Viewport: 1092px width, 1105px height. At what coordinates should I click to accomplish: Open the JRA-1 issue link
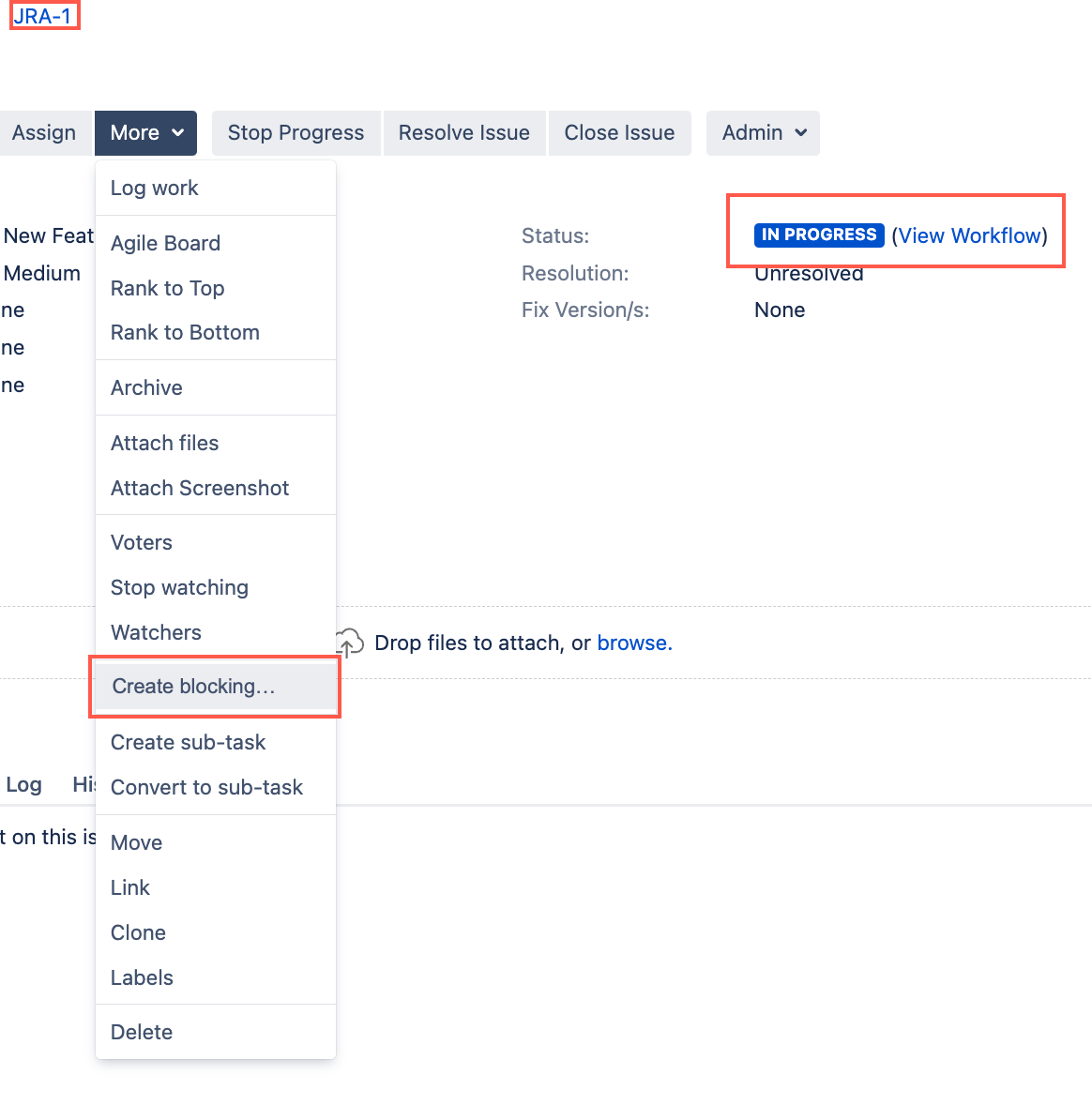[x=43, y=16]
